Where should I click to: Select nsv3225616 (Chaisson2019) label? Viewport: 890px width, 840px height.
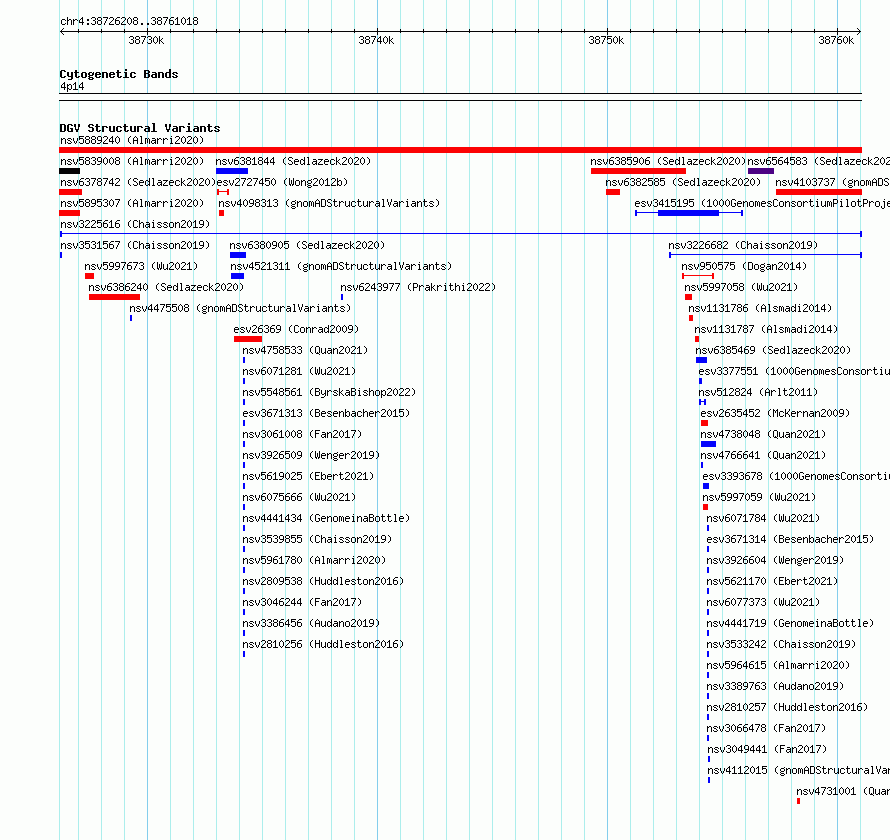[135, 224]
